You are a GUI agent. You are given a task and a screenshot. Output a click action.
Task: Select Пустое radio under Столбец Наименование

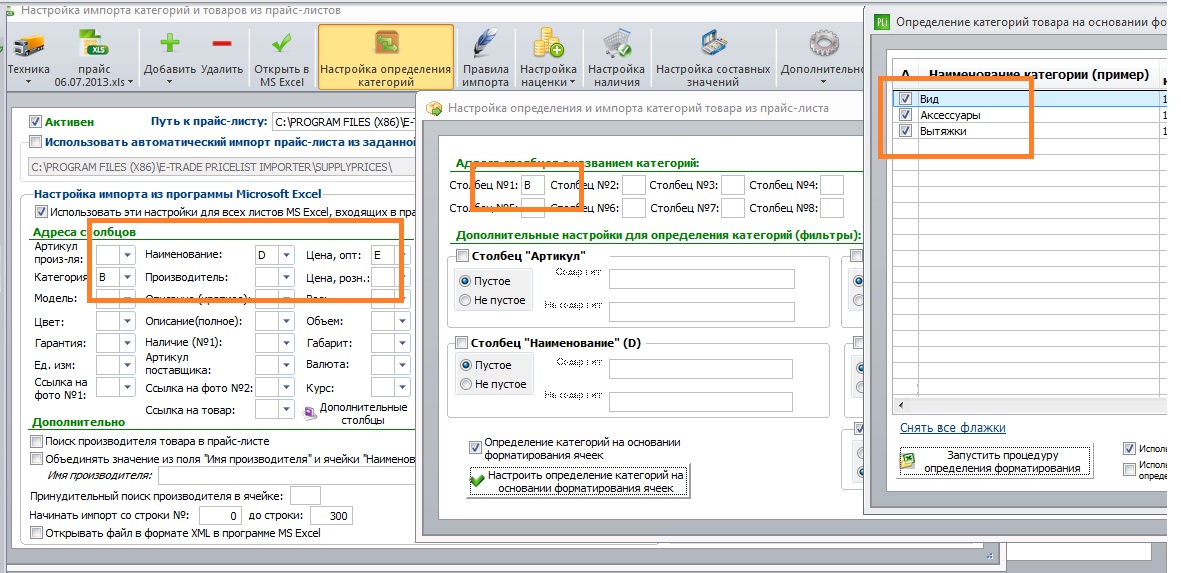[x=465, y=365]
